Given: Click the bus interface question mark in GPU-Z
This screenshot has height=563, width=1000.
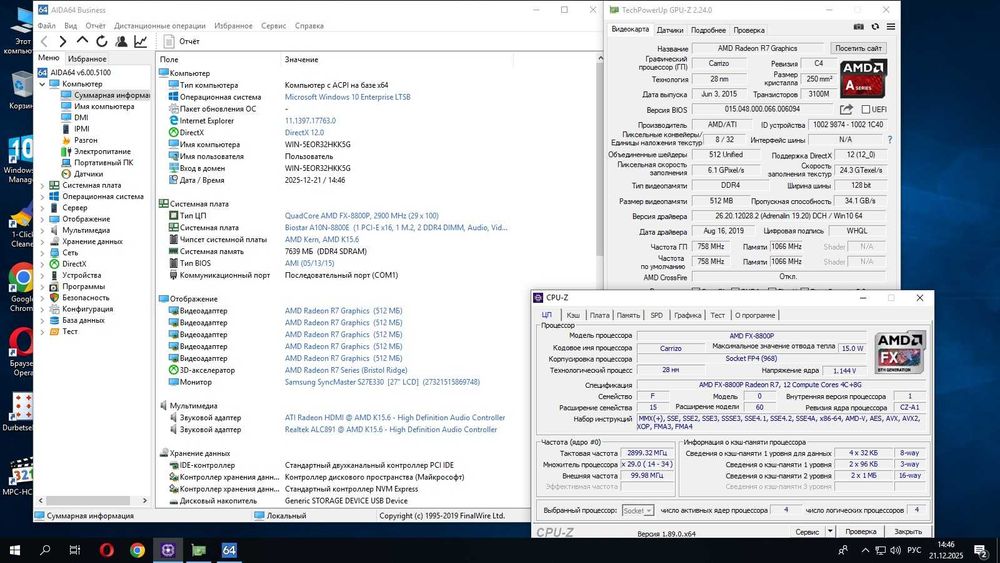Looking at the screenshot, I should (x=890, y=140).
